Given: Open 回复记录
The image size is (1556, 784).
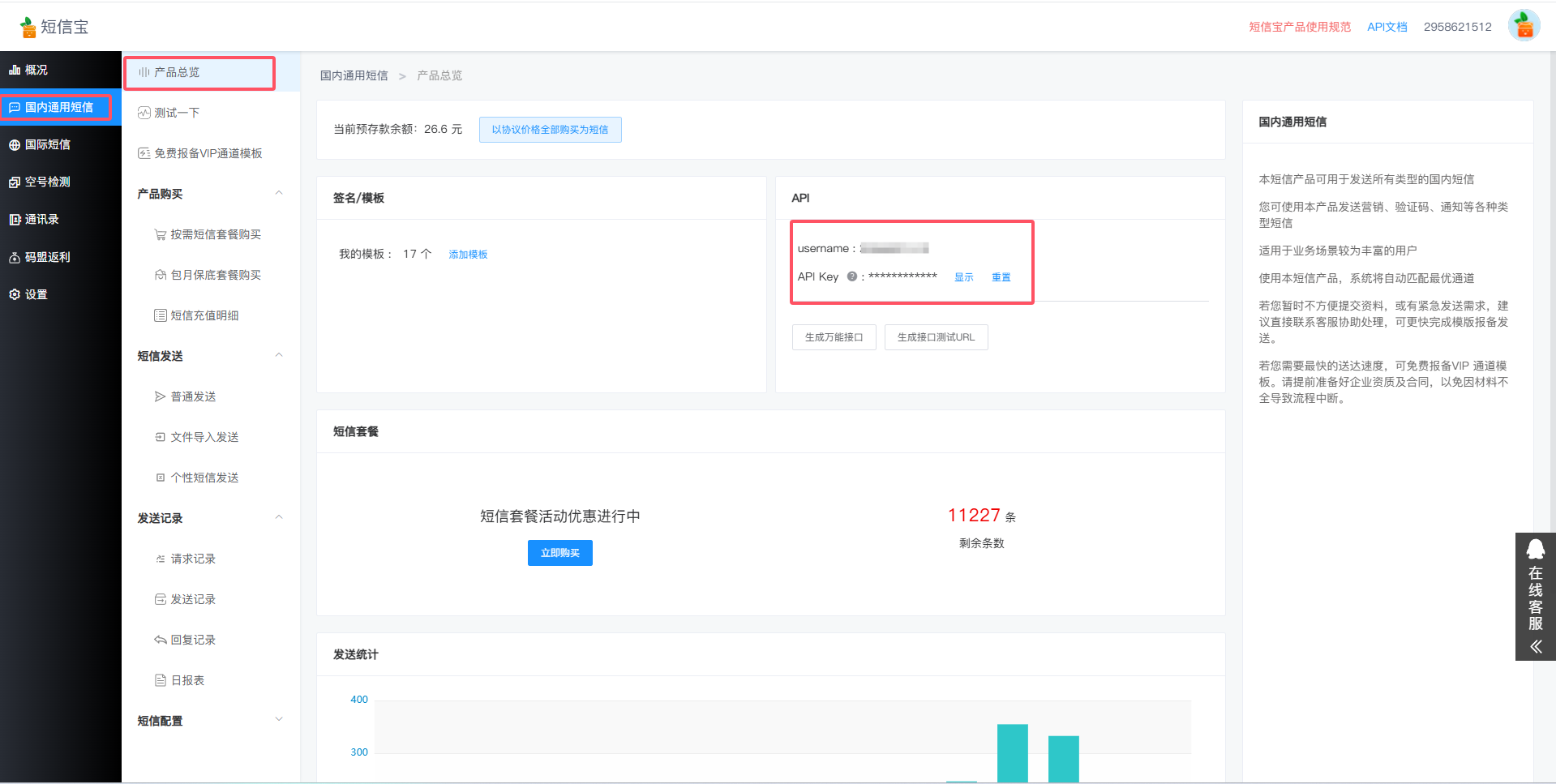Looking at the screenshot, I should [x=211, y=640].
